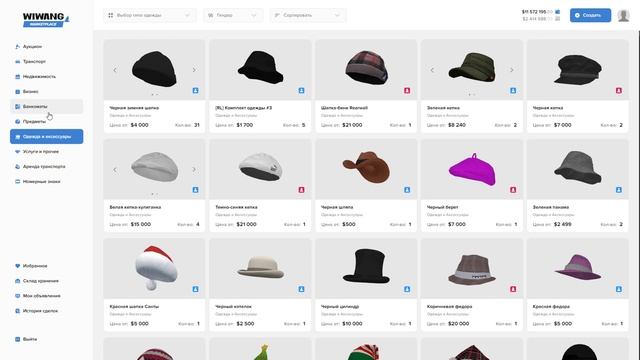Open the plaid beanie thumbnail
640x360 pixels.
367,67
